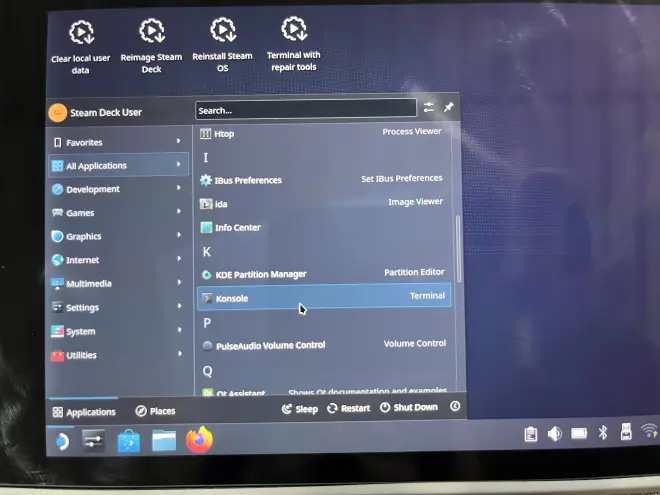Expand arrow next to Games
Image resolution: width=660 pixels, height=495 pixels.
pyautogui.click(x=179, y=211)
